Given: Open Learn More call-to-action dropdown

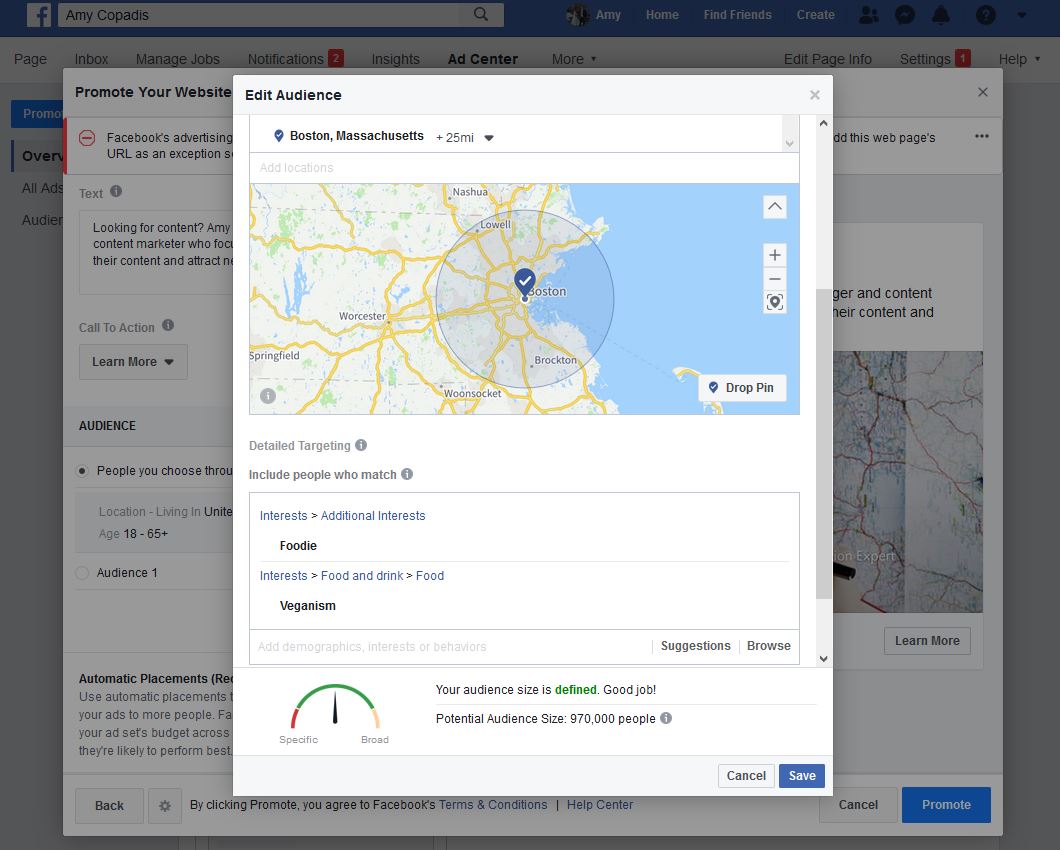Looking at the screenshot, I should click(x=133, y=362).
